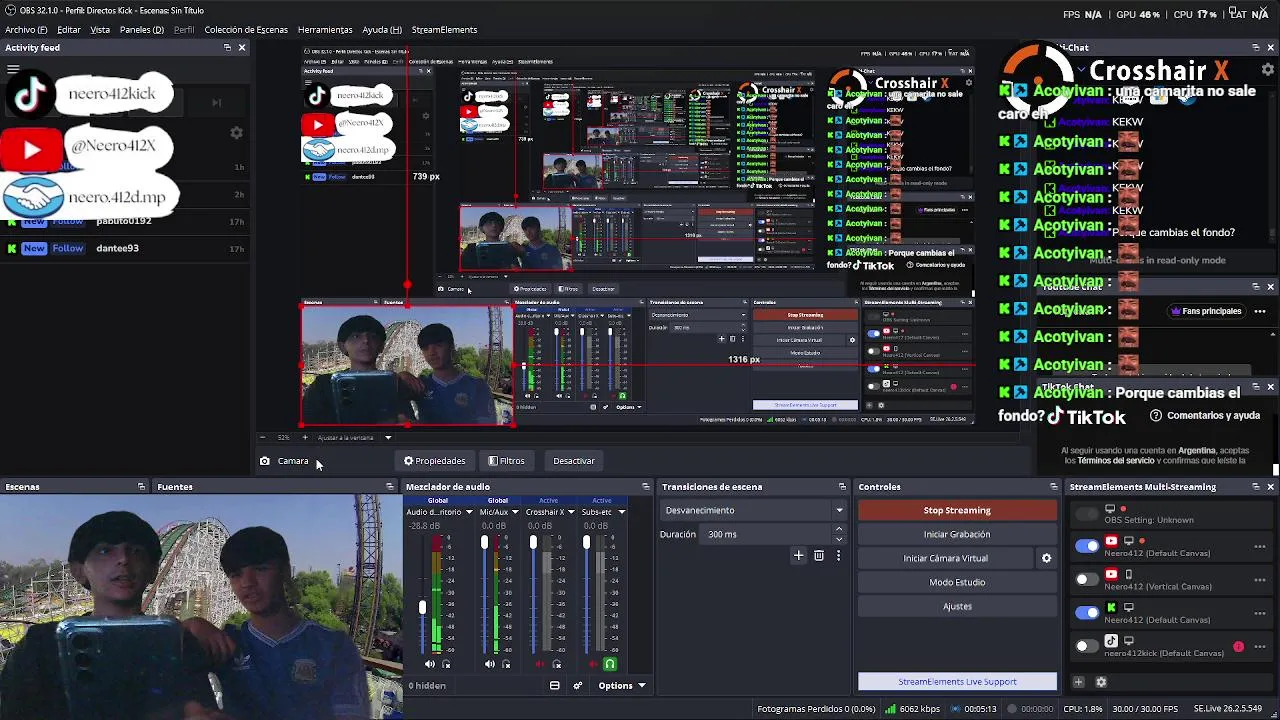Image resolution: width=1280 pixels, height=720 pixels.
Task: Adjust Audio del escritorio volume fader
Action: pos(422,607)
